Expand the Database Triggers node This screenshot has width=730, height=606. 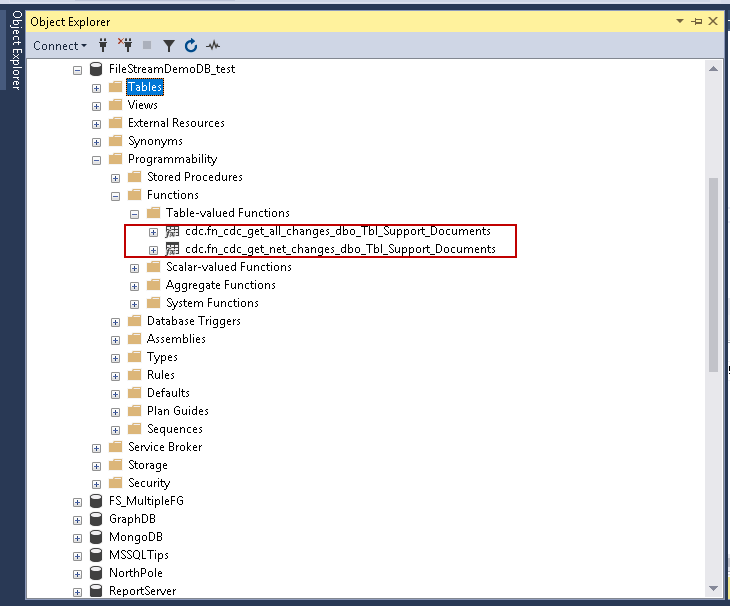(115, 323)
